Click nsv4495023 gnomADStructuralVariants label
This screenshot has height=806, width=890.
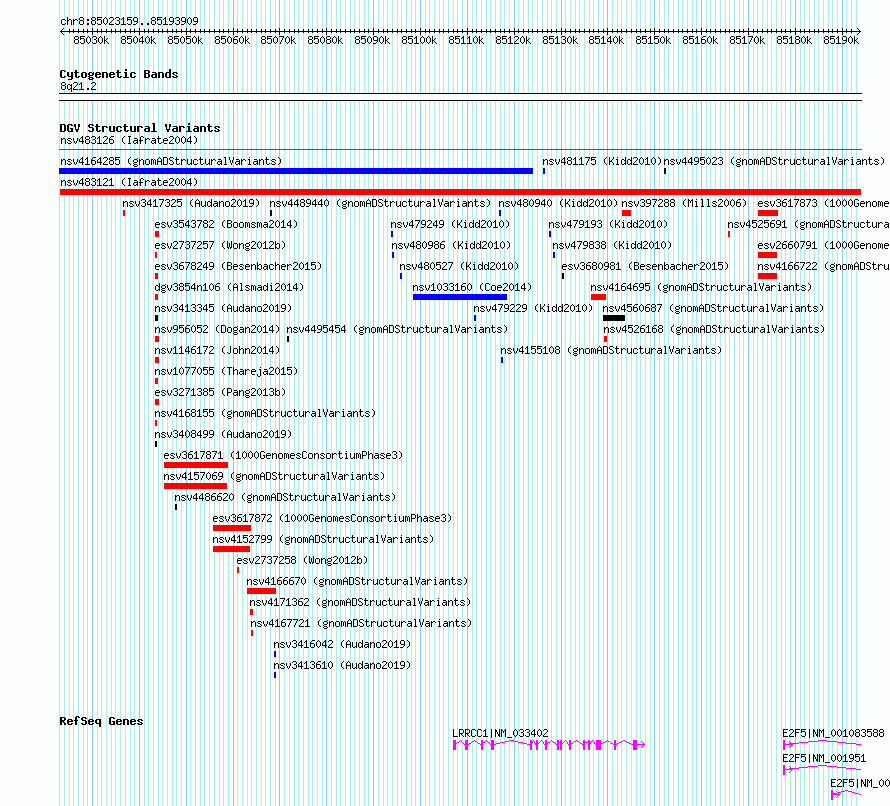(774, 161)
